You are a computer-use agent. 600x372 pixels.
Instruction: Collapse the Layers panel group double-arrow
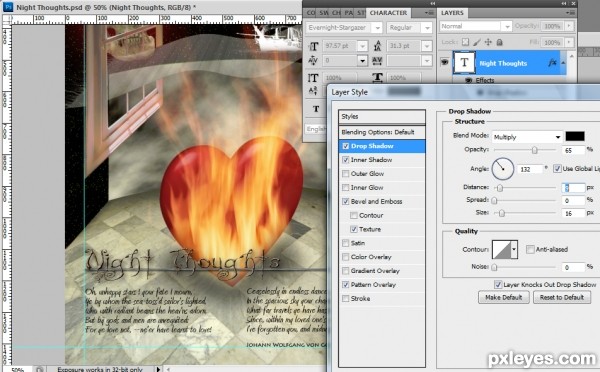[x=564, y=3]
